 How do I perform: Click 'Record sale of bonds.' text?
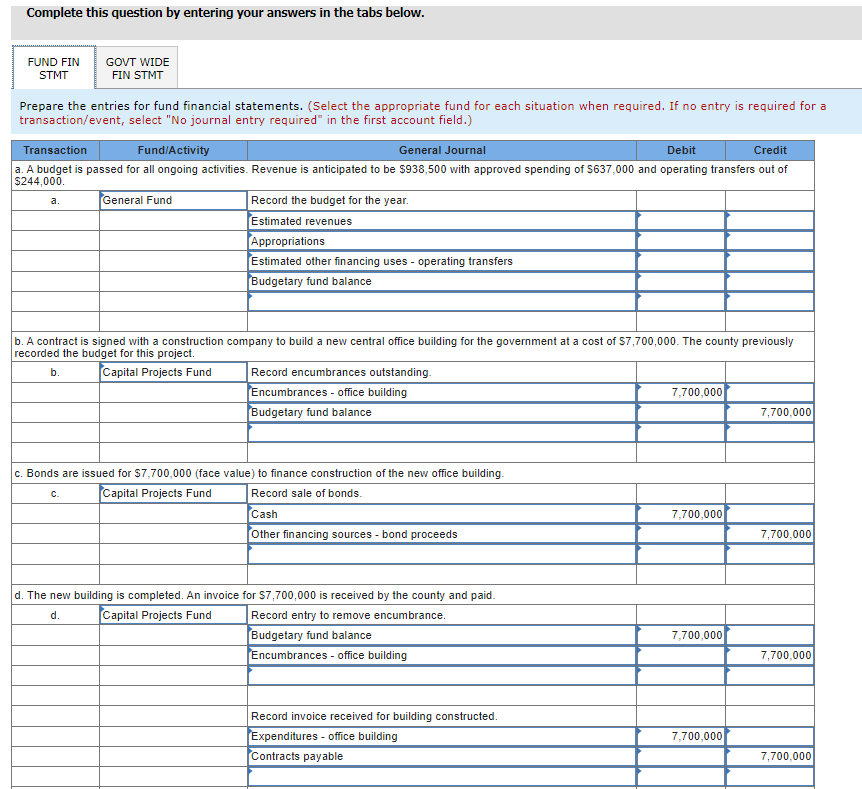[x=306, y=493]
